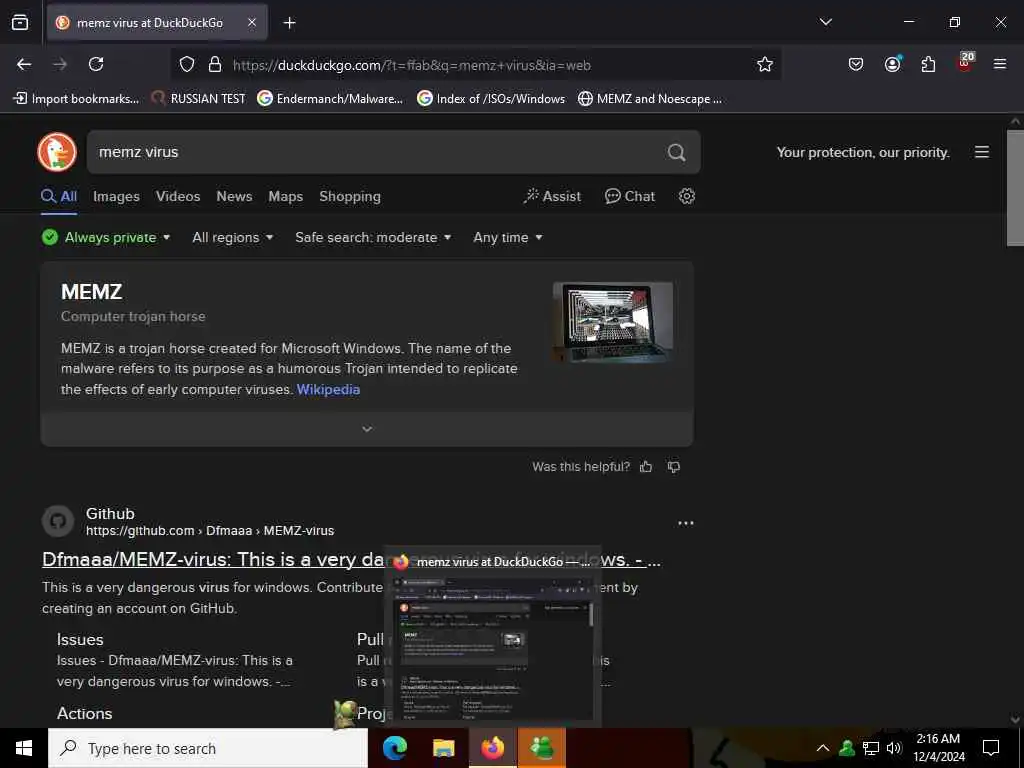The image size is (1024, 768).
Task: Open the Issues sublink
Action: [x=80, y=639]
